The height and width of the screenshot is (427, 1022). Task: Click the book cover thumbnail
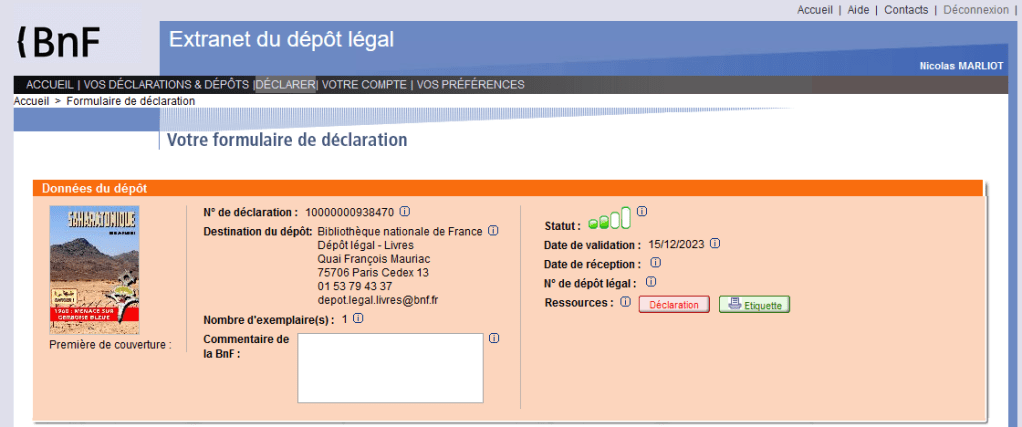tap(95, 270)
